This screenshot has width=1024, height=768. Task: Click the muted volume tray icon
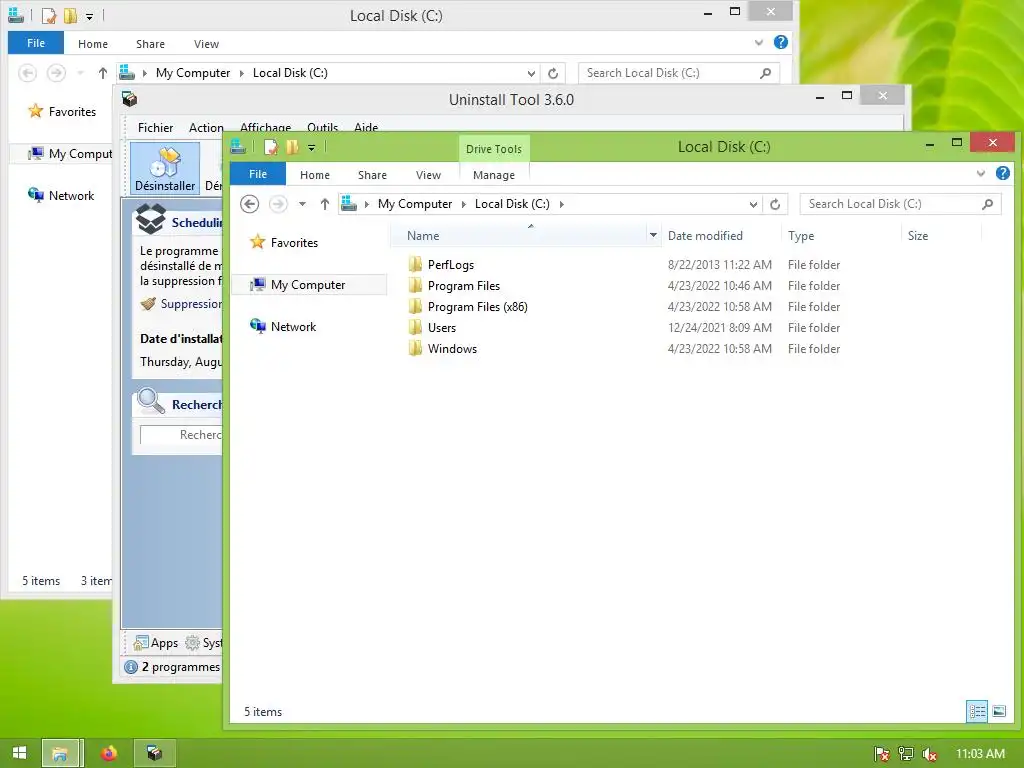930,754
